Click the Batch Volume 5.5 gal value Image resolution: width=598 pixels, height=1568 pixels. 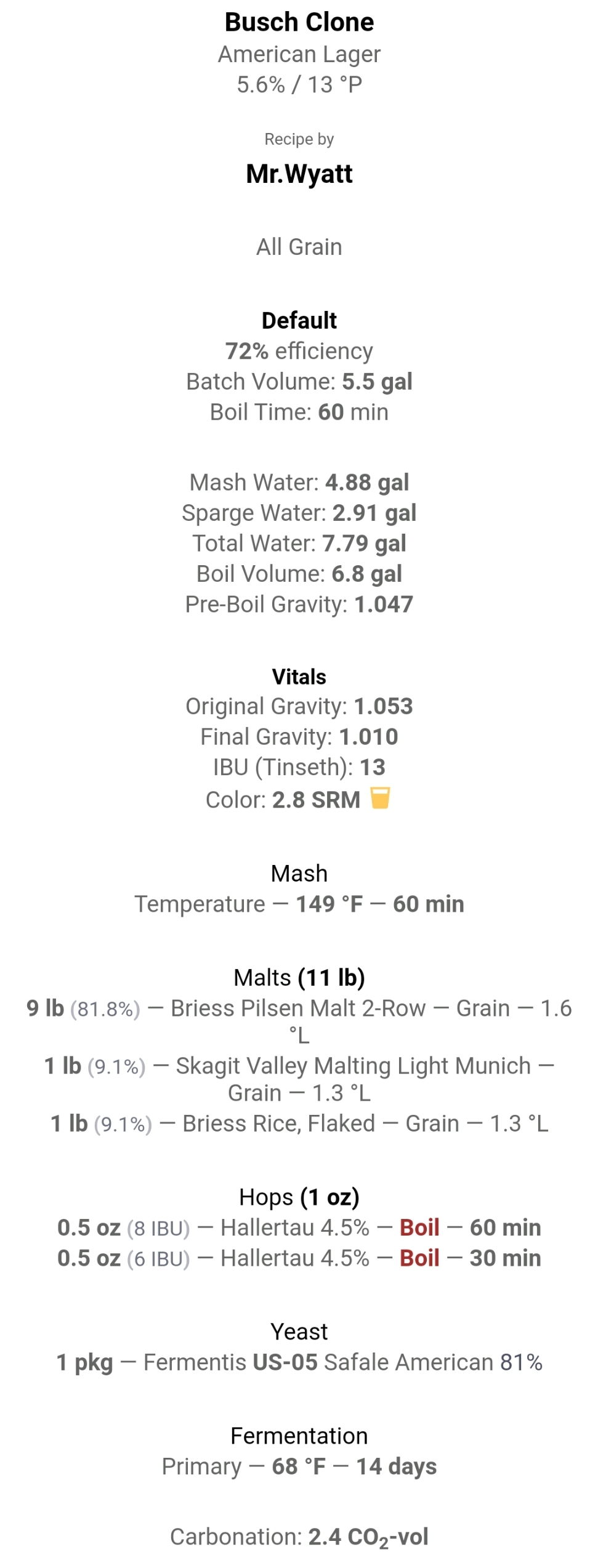point(377,382)
